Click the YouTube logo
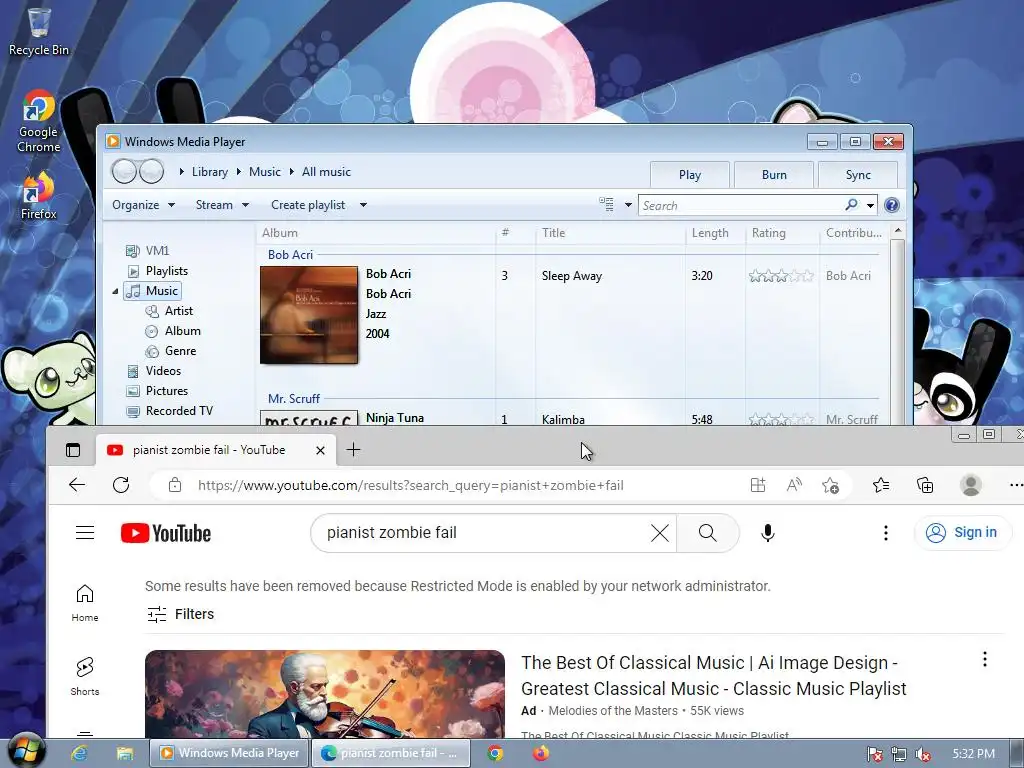Screen dimensions: 1024x768 tap(166, 533)
